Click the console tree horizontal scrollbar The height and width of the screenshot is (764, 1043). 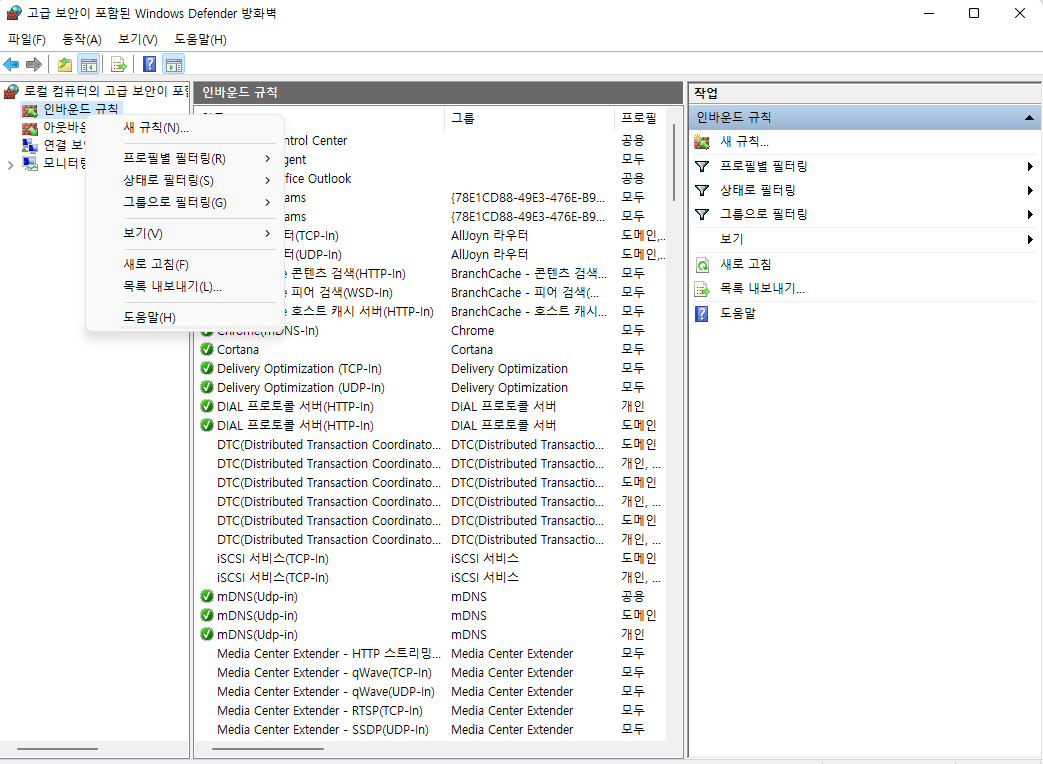tap(57, 749)
